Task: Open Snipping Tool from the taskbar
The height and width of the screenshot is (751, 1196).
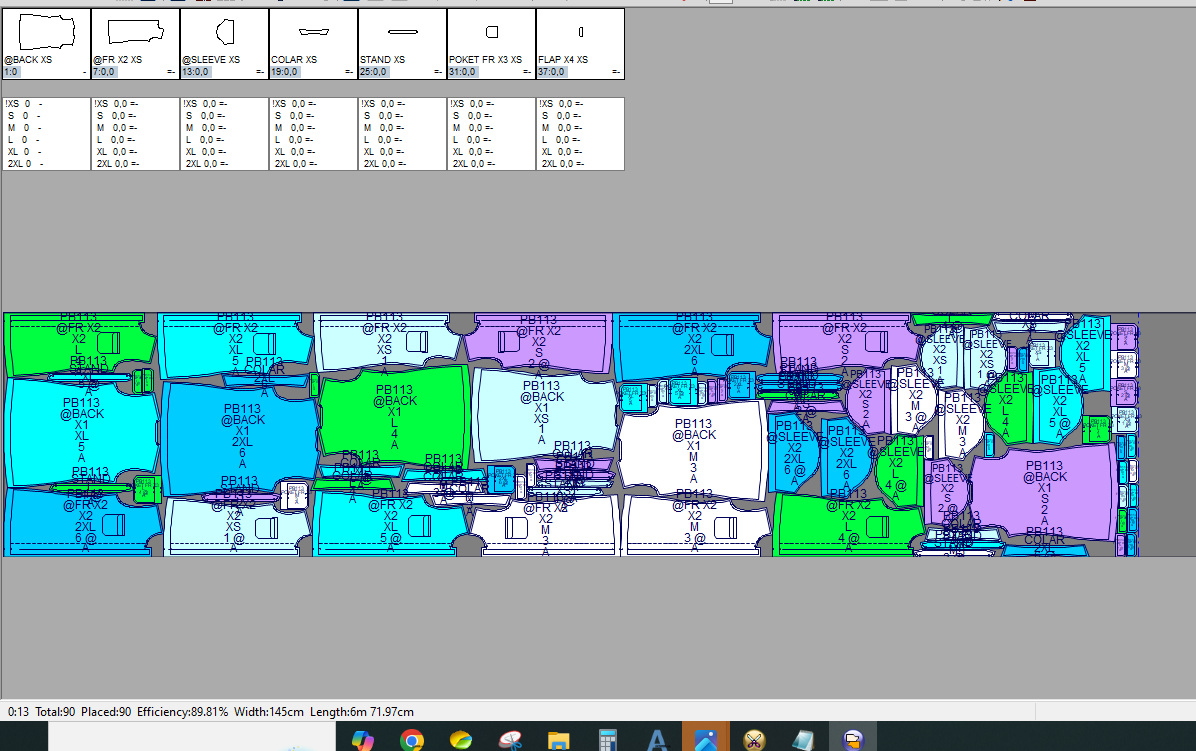Action: [509, 740]
